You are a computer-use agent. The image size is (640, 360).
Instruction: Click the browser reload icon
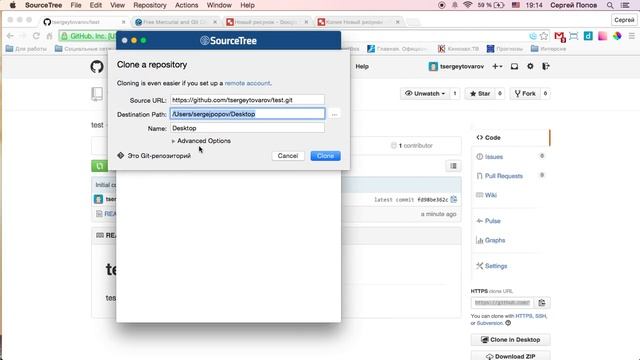point(36,36)
